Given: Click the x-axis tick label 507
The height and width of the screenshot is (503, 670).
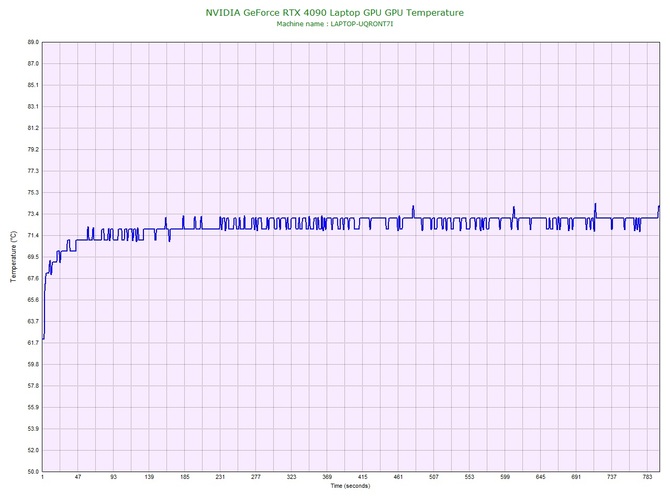Looking at the screenshot, I should tap(434, 477).
